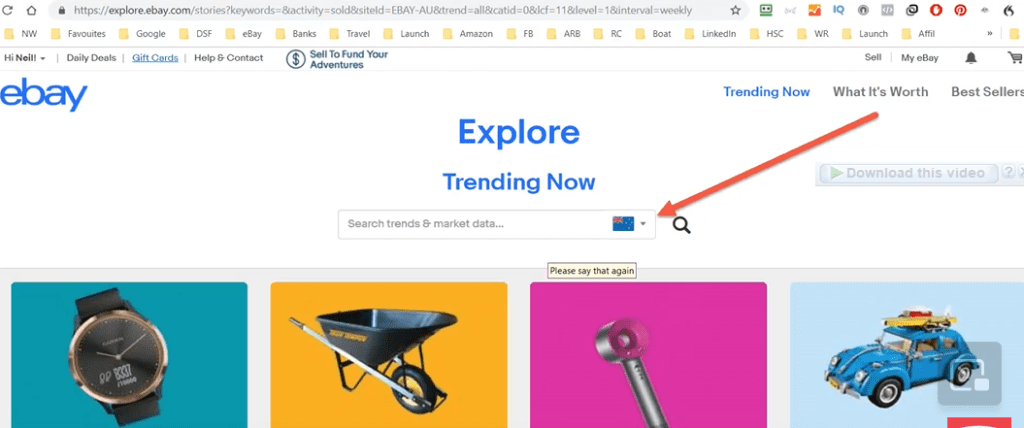Open the wheelbarrow trending item thumbnail

389,355
